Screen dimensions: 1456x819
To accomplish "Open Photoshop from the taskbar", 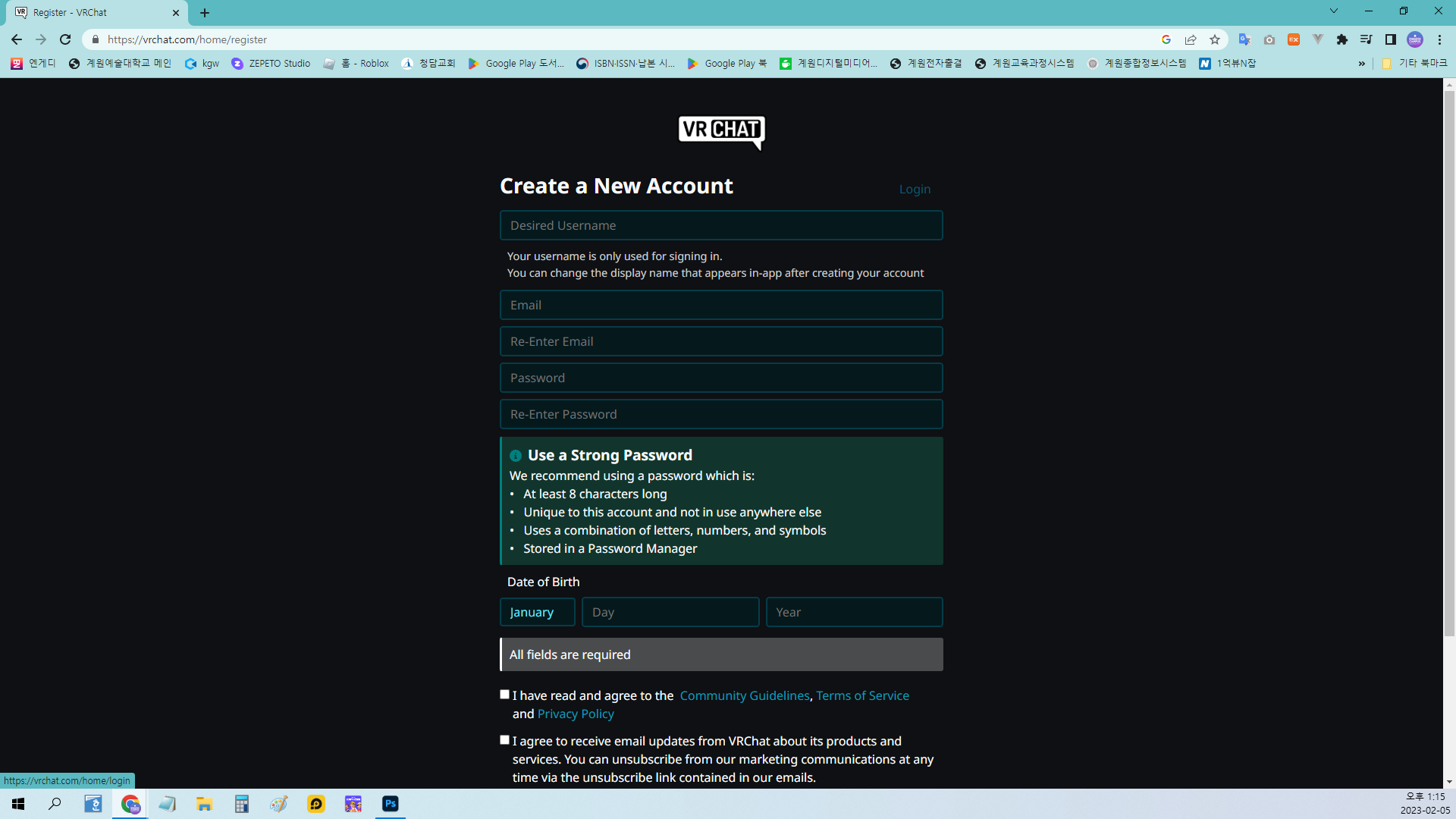I will (391, 804).
